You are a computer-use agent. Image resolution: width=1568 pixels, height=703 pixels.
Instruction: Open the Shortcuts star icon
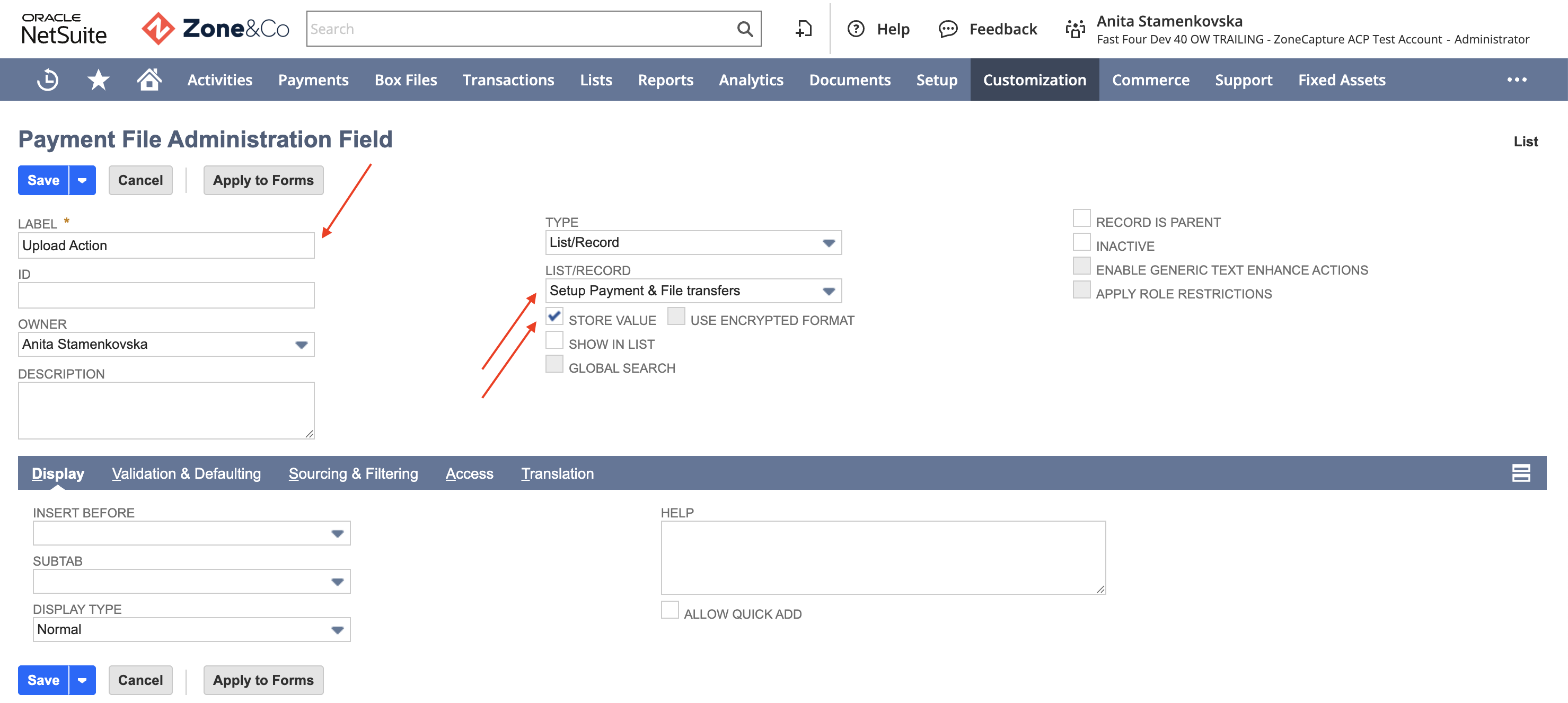coord(98,80)
